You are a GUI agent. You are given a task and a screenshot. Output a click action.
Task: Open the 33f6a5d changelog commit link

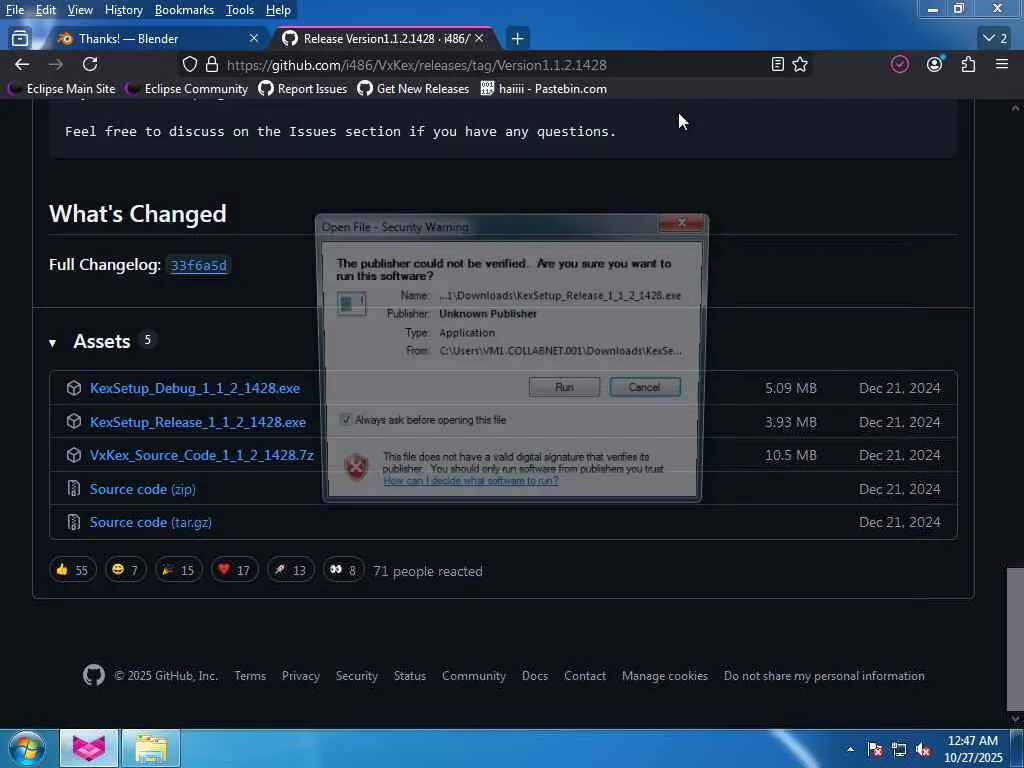(x=199, y=265)
